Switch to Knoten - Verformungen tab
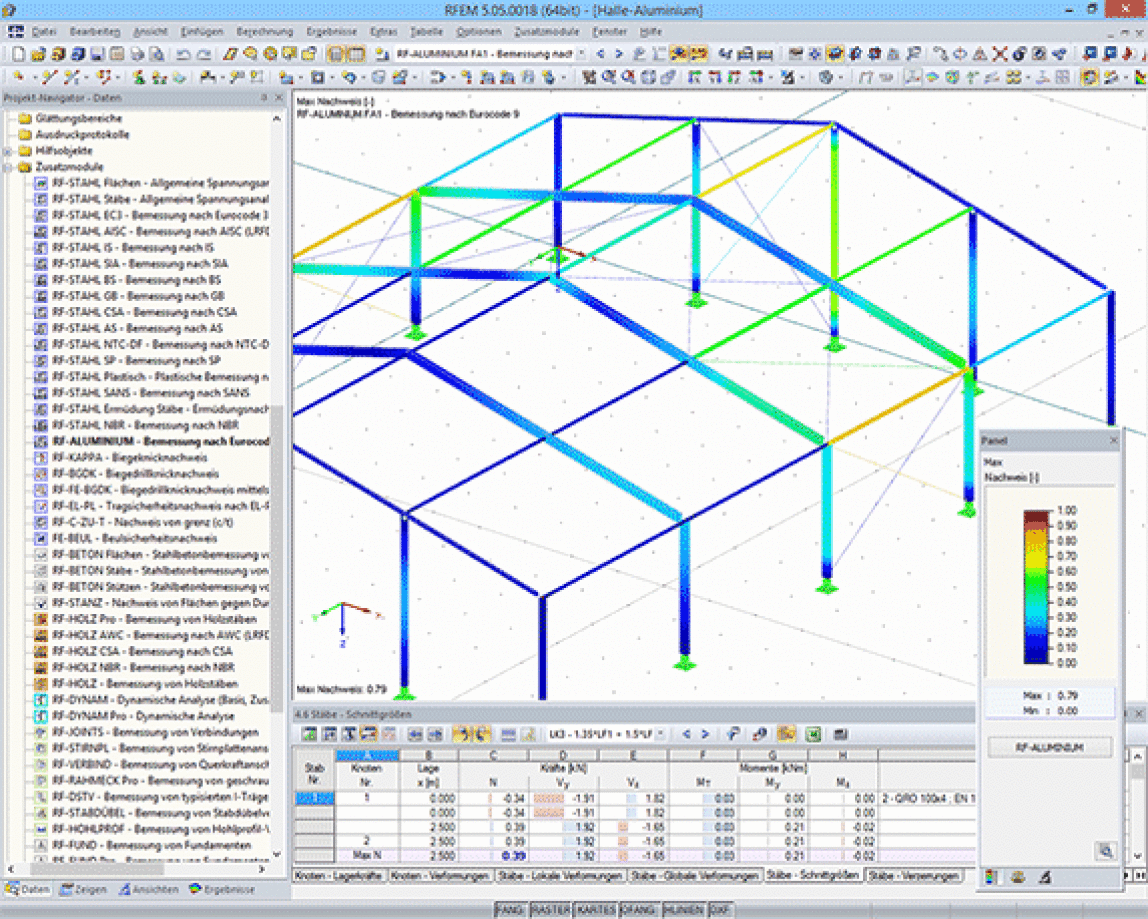 tap(439, 876)
